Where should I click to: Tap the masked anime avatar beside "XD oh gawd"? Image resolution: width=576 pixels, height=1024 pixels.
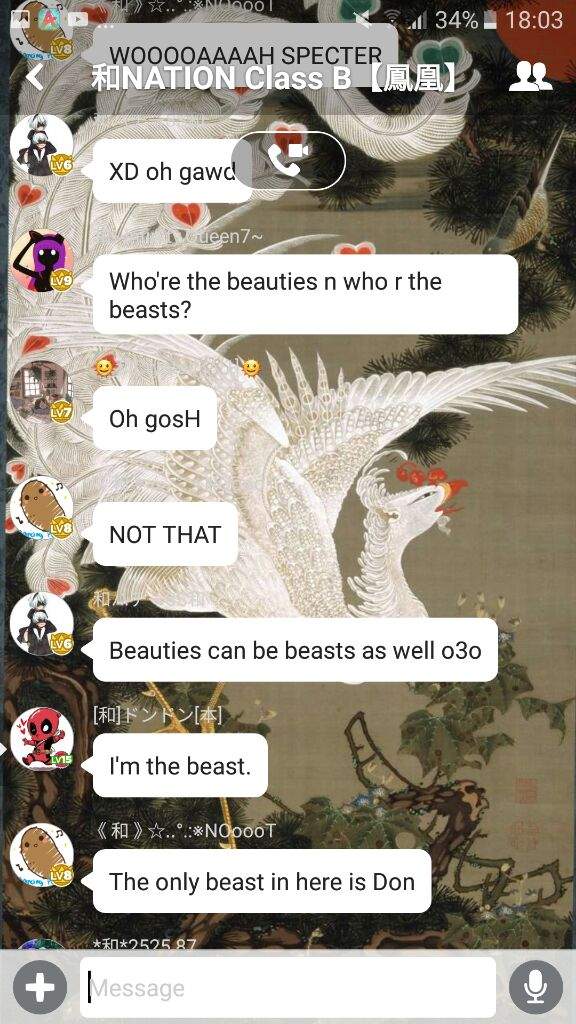pos(42,146)
